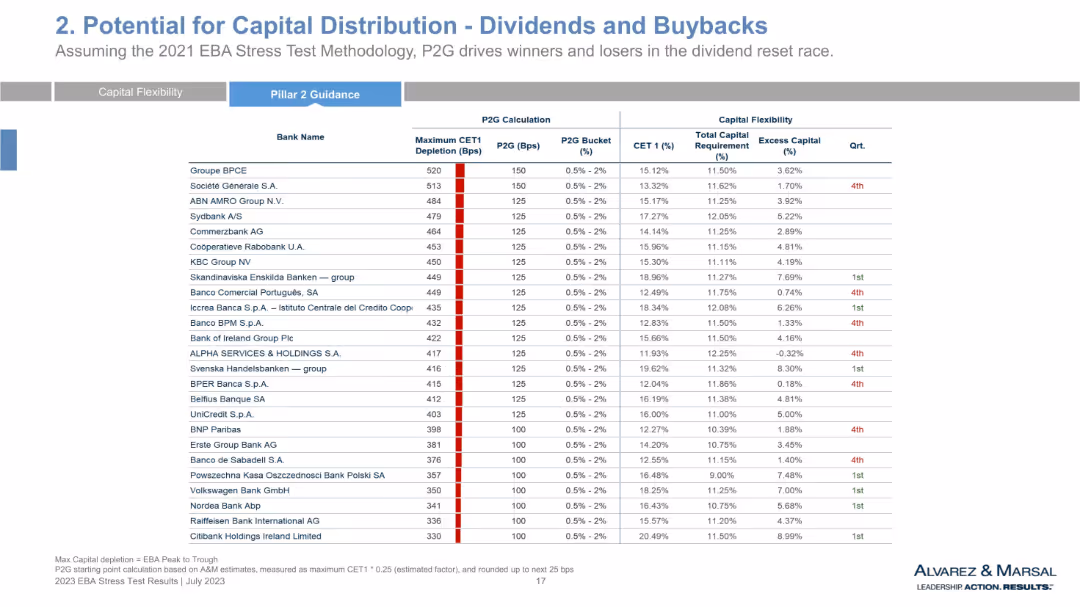
Task: Click excess capital value 8.99%
Action: tap(789, 536)
